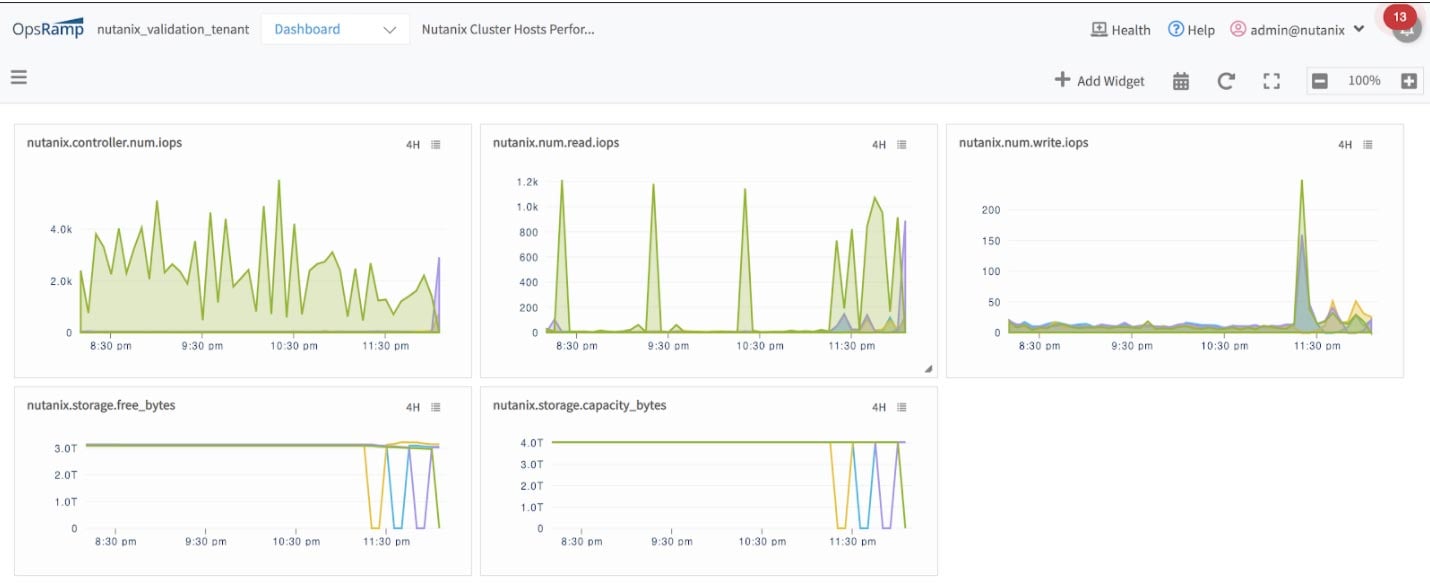This screenshot has width=1430, height=586.
Task: Open the hamburger menu below OpsRamp logo
Action: click(x=18, y=77)
